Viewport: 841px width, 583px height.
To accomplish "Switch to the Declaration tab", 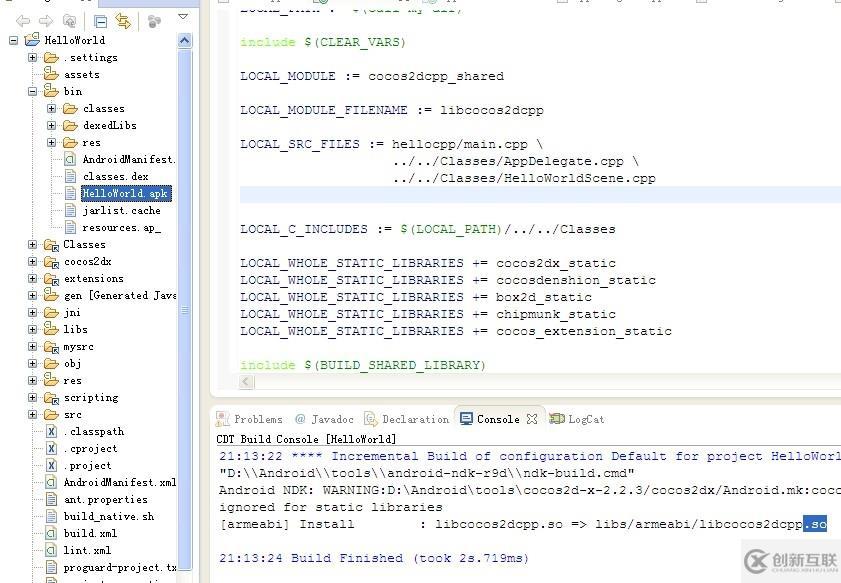I will (x=407, y=419).
